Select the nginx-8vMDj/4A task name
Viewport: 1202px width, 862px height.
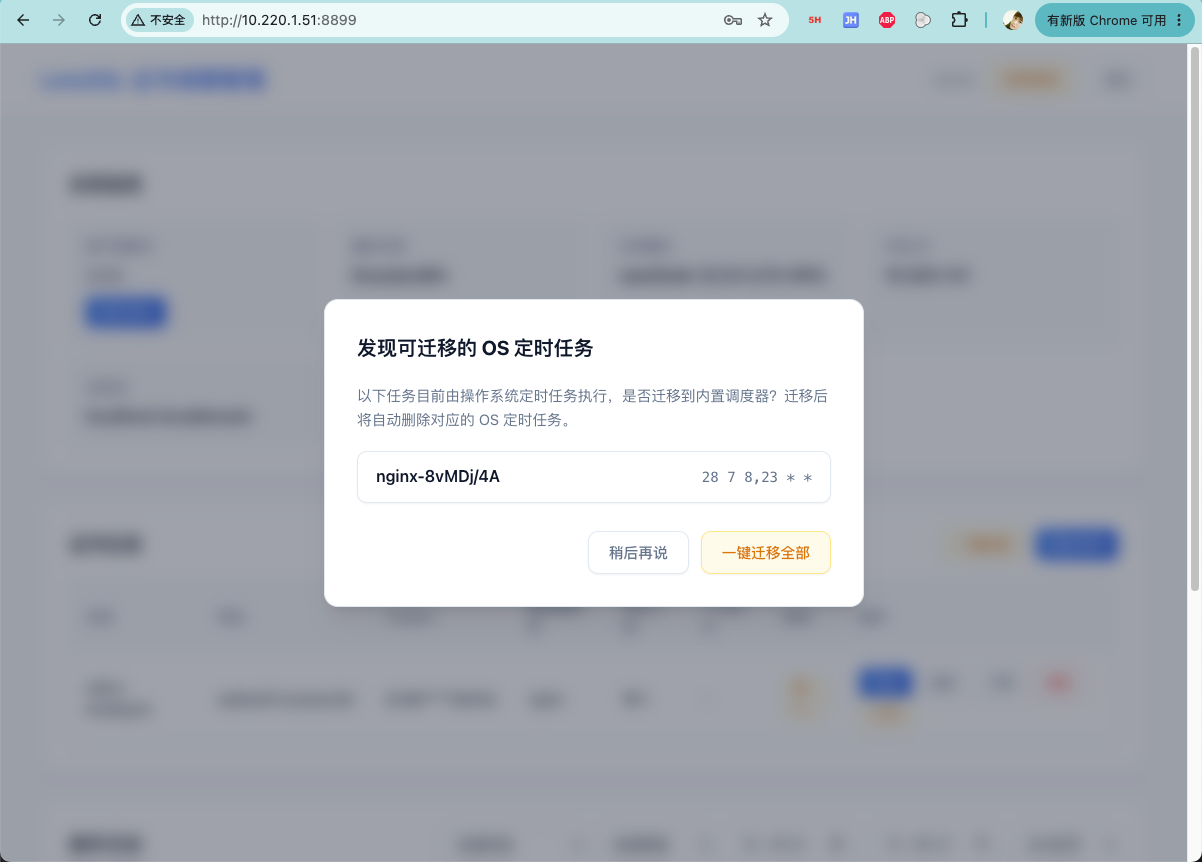438,477
